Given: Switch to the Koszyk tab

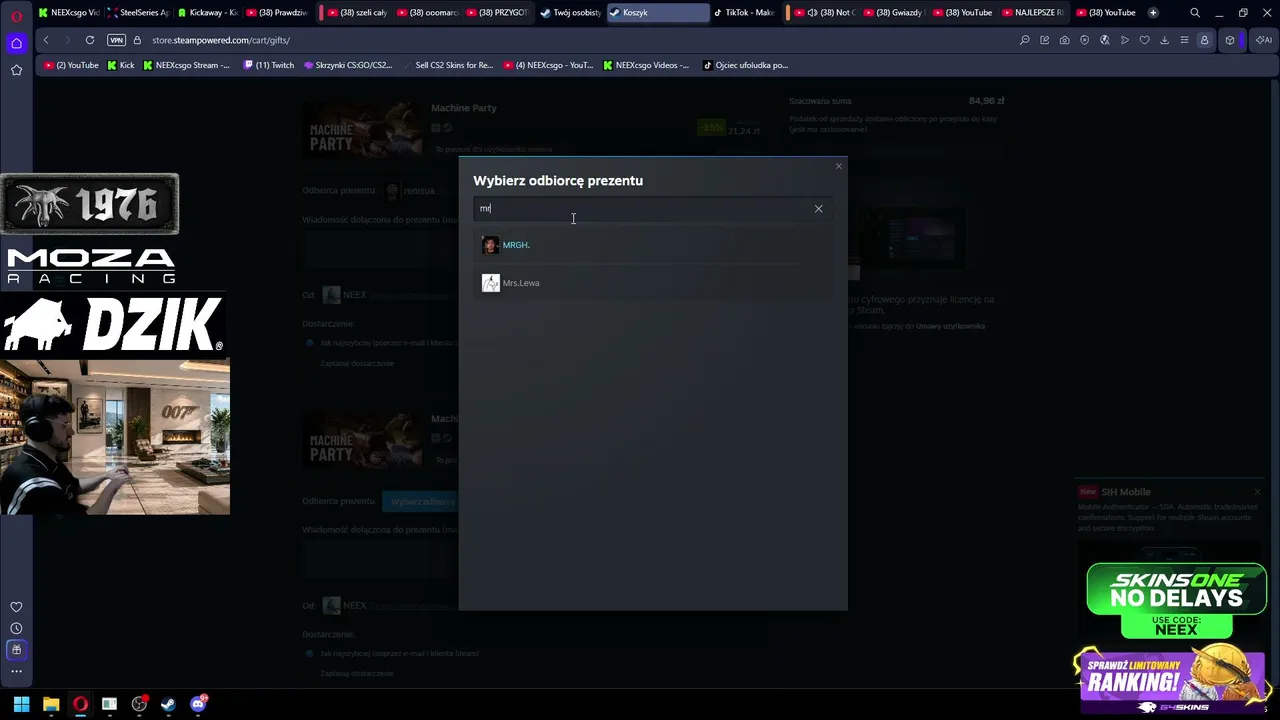Looking at the screenshot, I should click(x=659, y=13).
